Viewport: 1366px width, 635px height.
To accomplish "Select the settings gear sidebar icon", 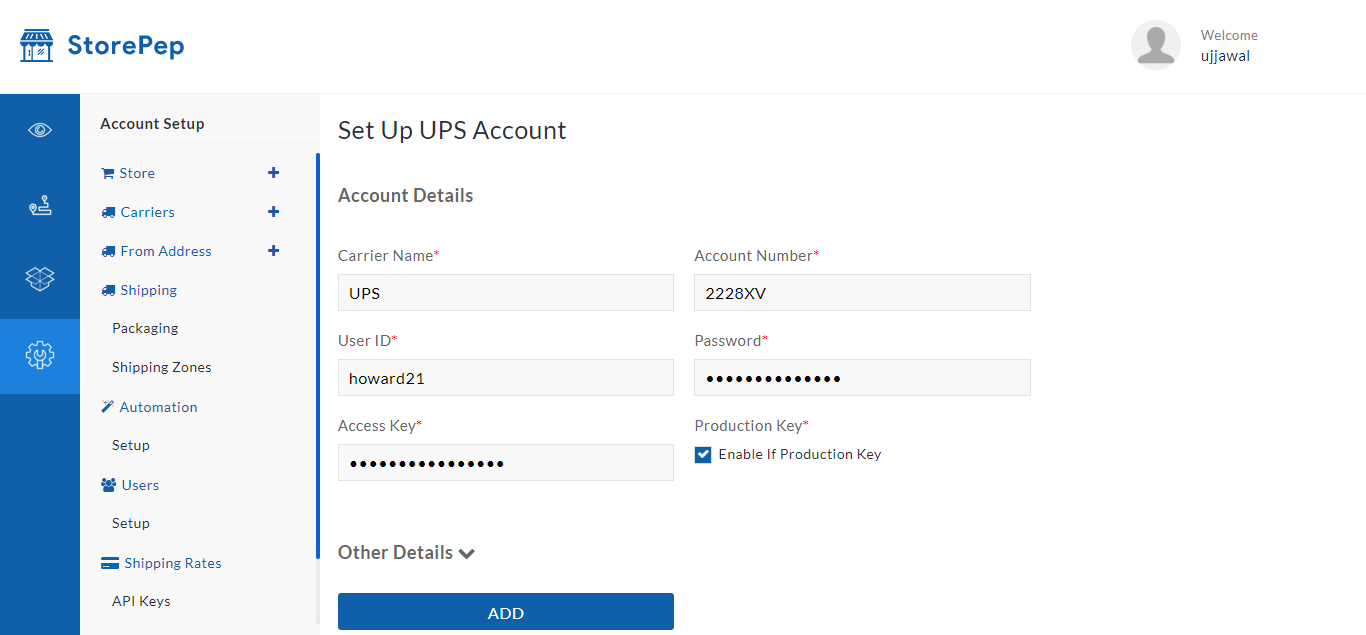I will coord(40,355).
